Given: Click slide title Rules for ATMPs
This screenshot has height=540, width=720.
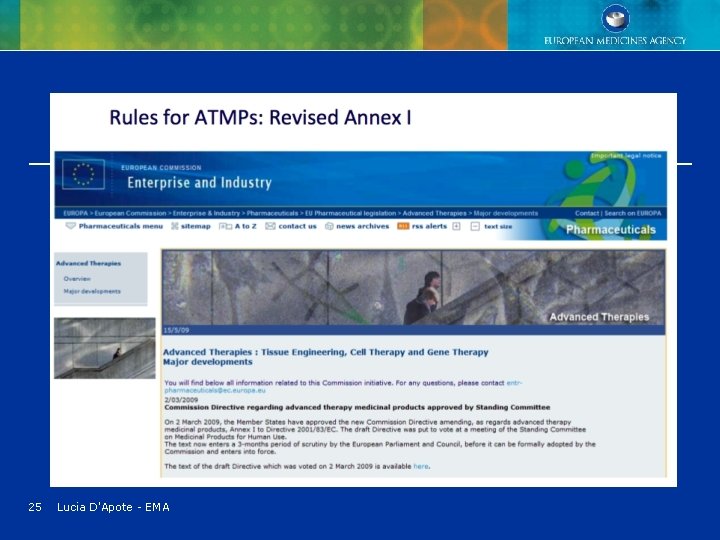Looking at the screenshot, I should 260,118.
